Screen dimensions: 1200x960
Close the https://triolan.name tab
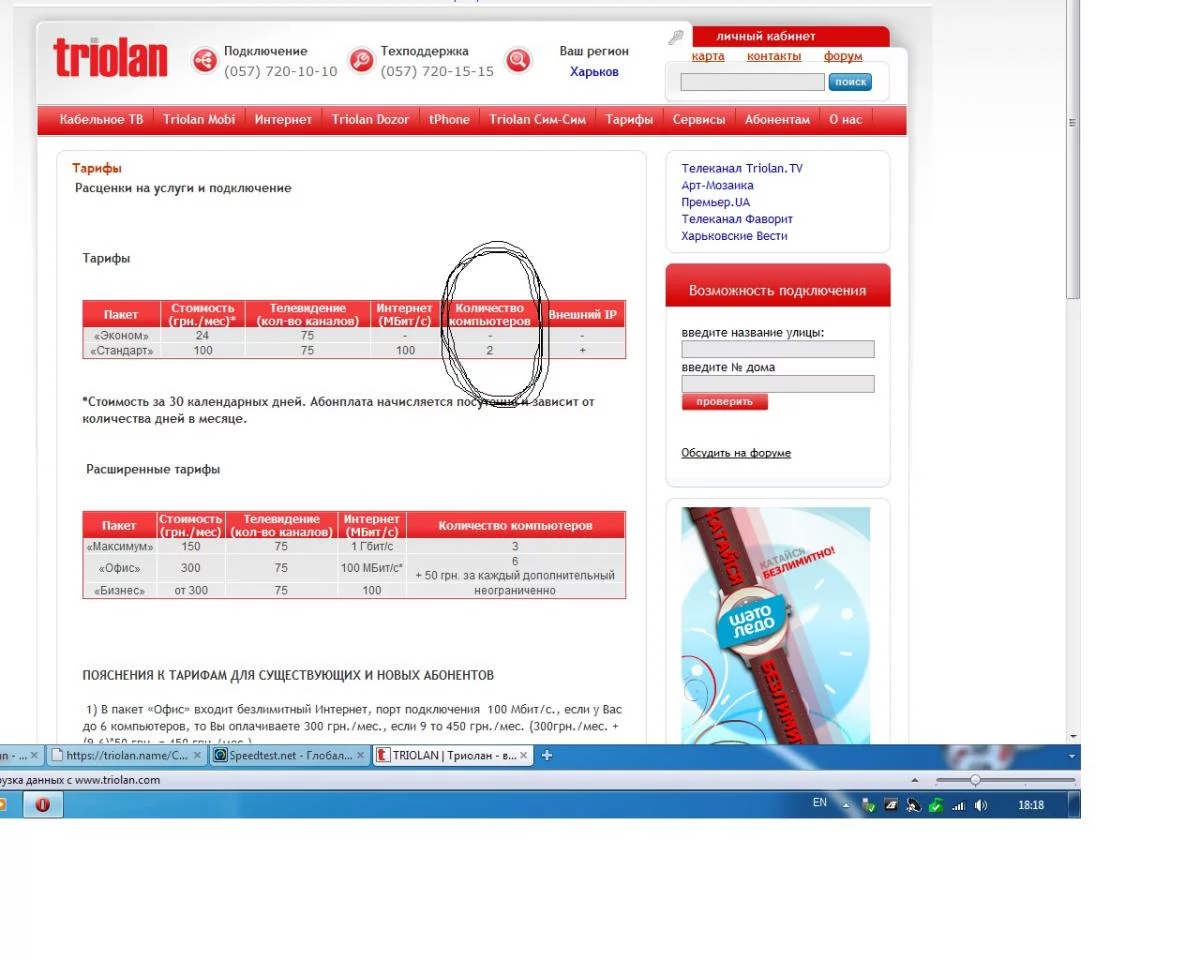[197, 755]
